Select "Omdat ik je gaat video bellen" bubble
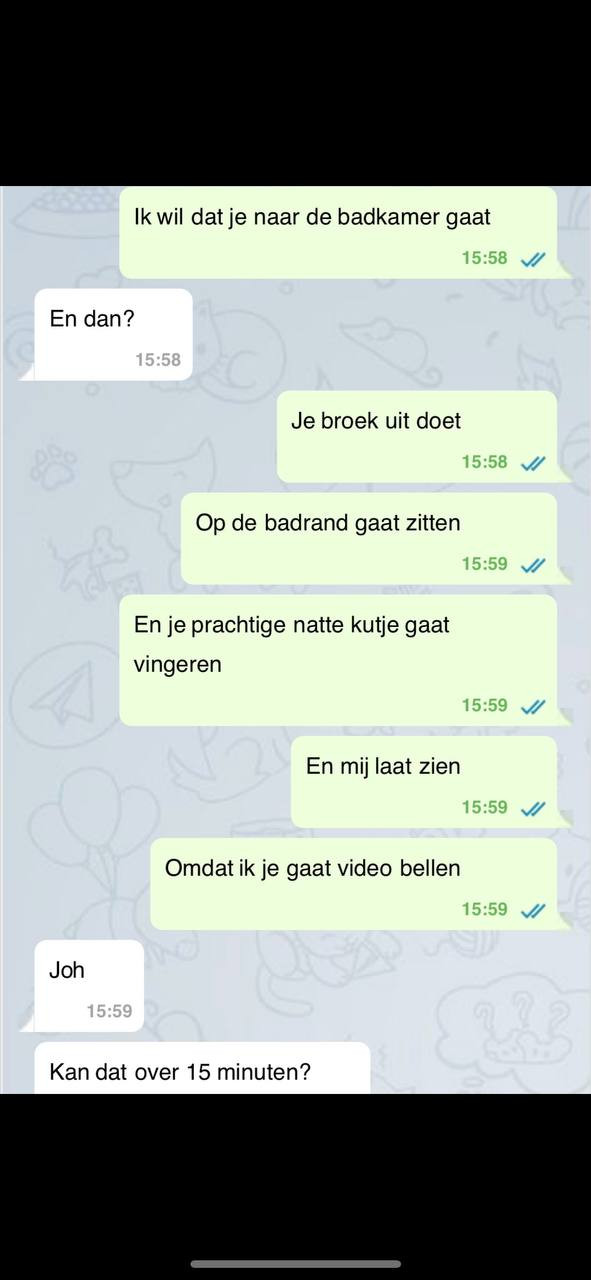Viewport: 591px width, 1280px height. click(x=353, y=883)
